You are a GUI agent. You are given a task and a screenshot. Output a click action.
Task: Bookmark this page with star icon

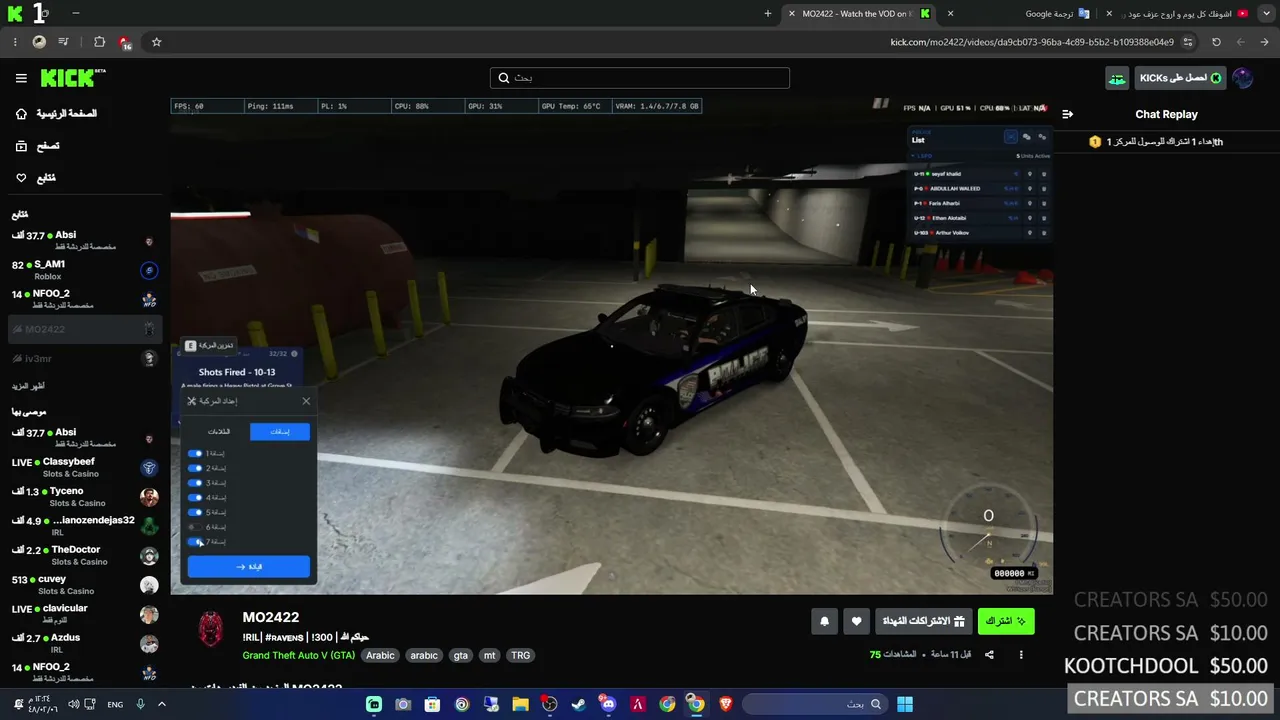tap(156, 42)
